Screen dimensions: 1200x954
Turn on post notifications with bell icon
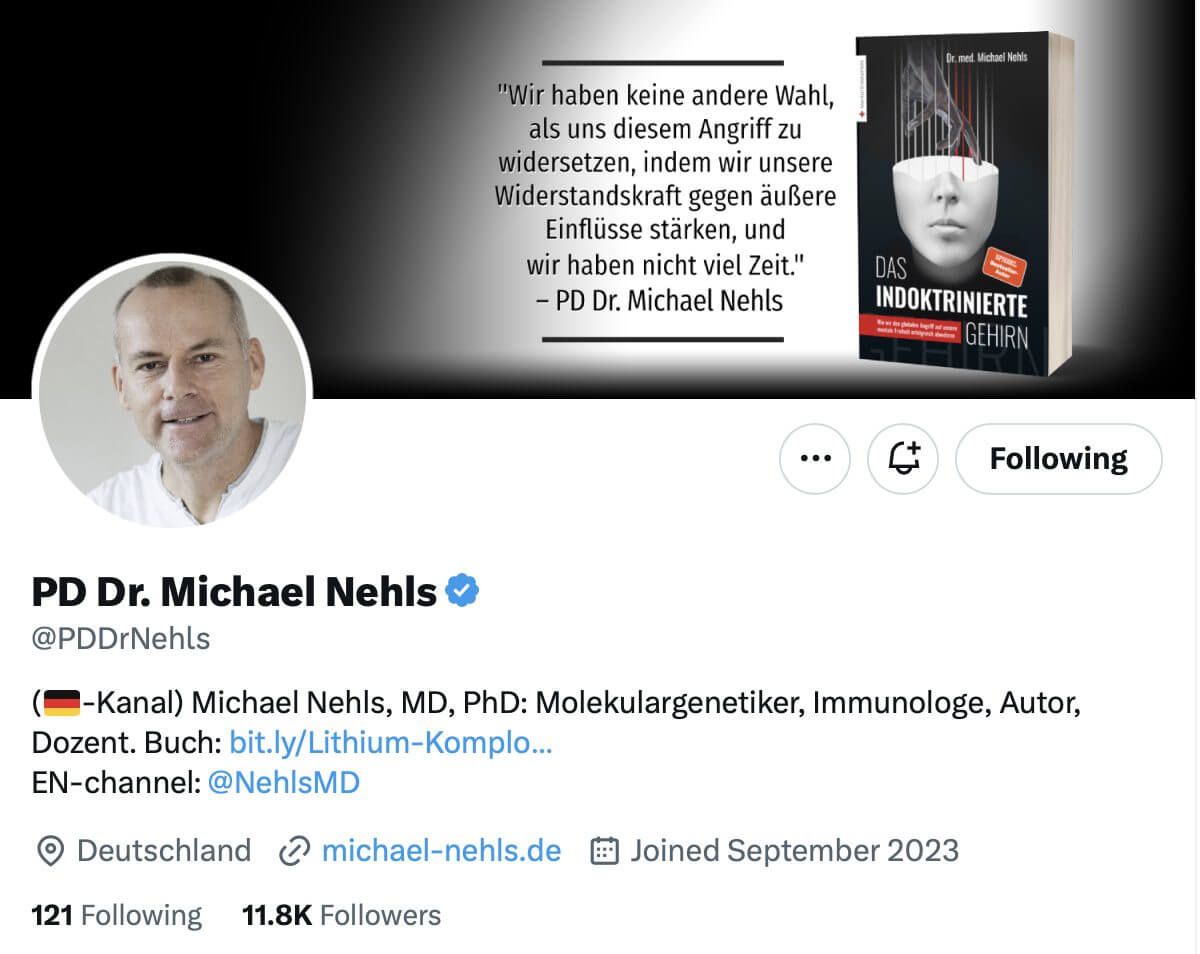pyautogui.click(x=903, y=459)
